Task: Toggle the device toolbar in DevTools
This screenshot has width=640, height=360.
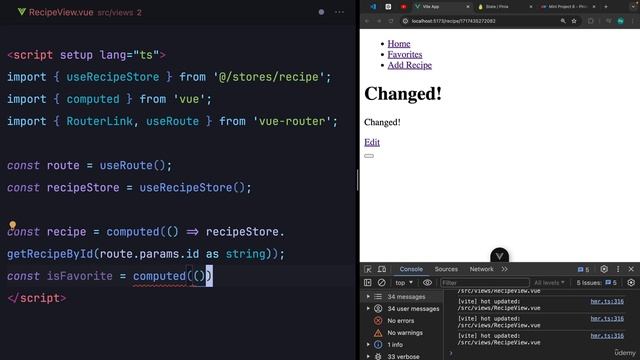Action: [x=382, y=269]
